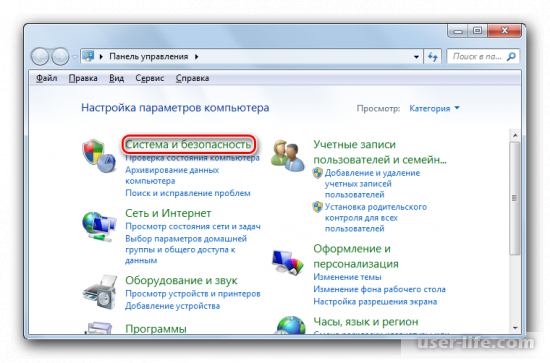The height and width of the screenshot is (363, 550).
Task: Click Установка родительского контроля link
Action: (375, 217)
